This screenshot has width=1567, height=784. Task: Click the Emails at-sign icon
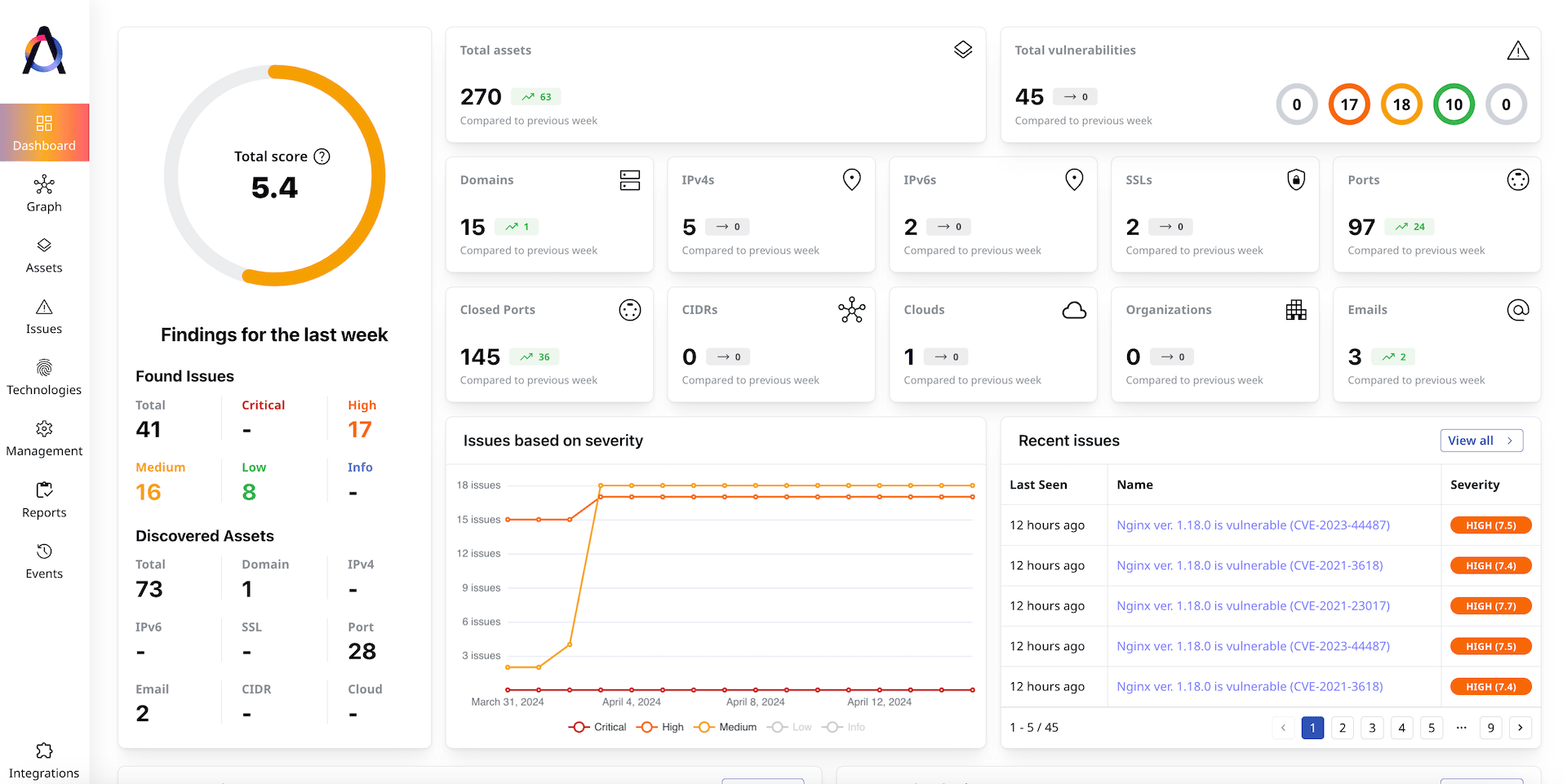[1518, 310]
